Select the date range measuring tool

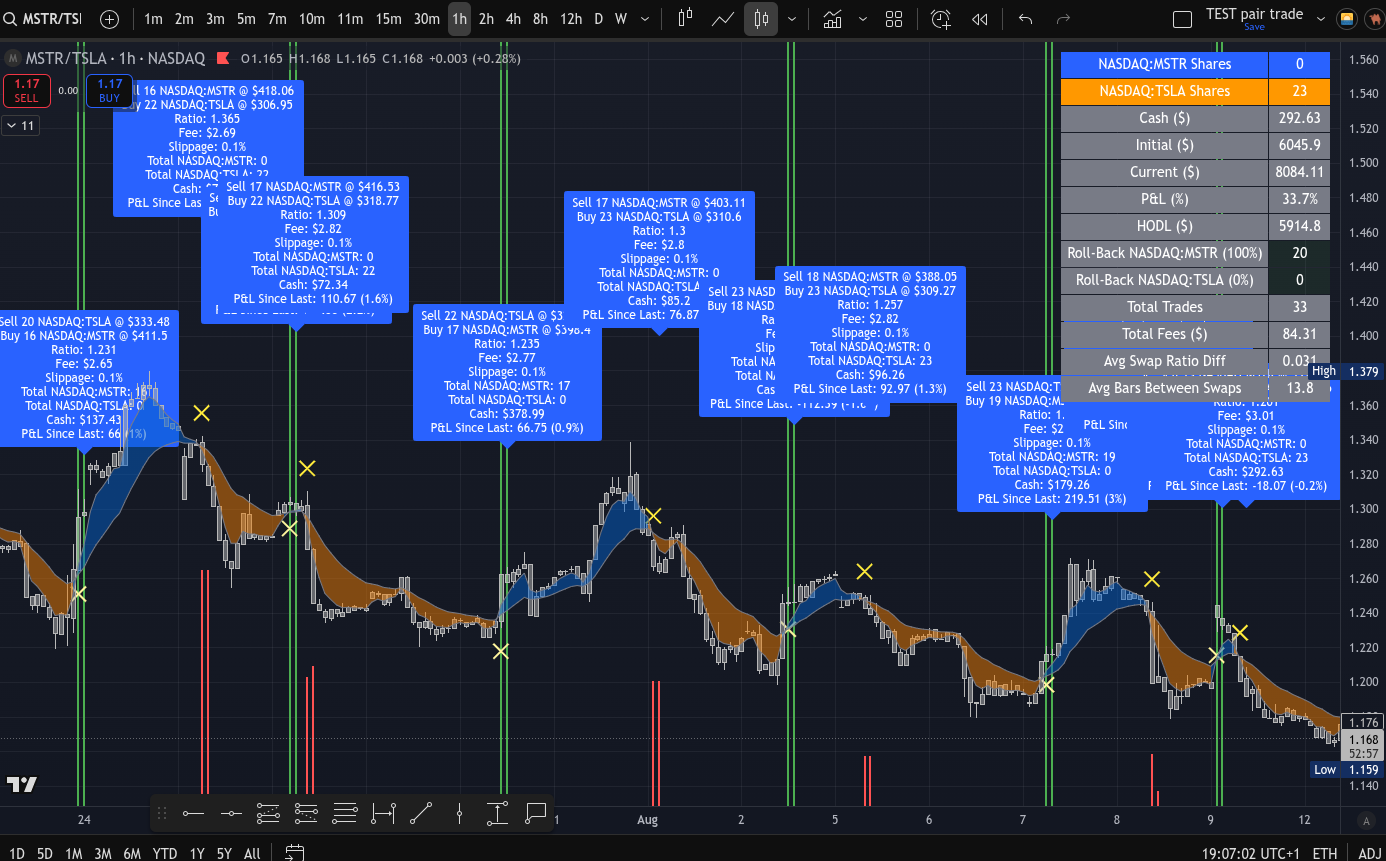[383, 813]
